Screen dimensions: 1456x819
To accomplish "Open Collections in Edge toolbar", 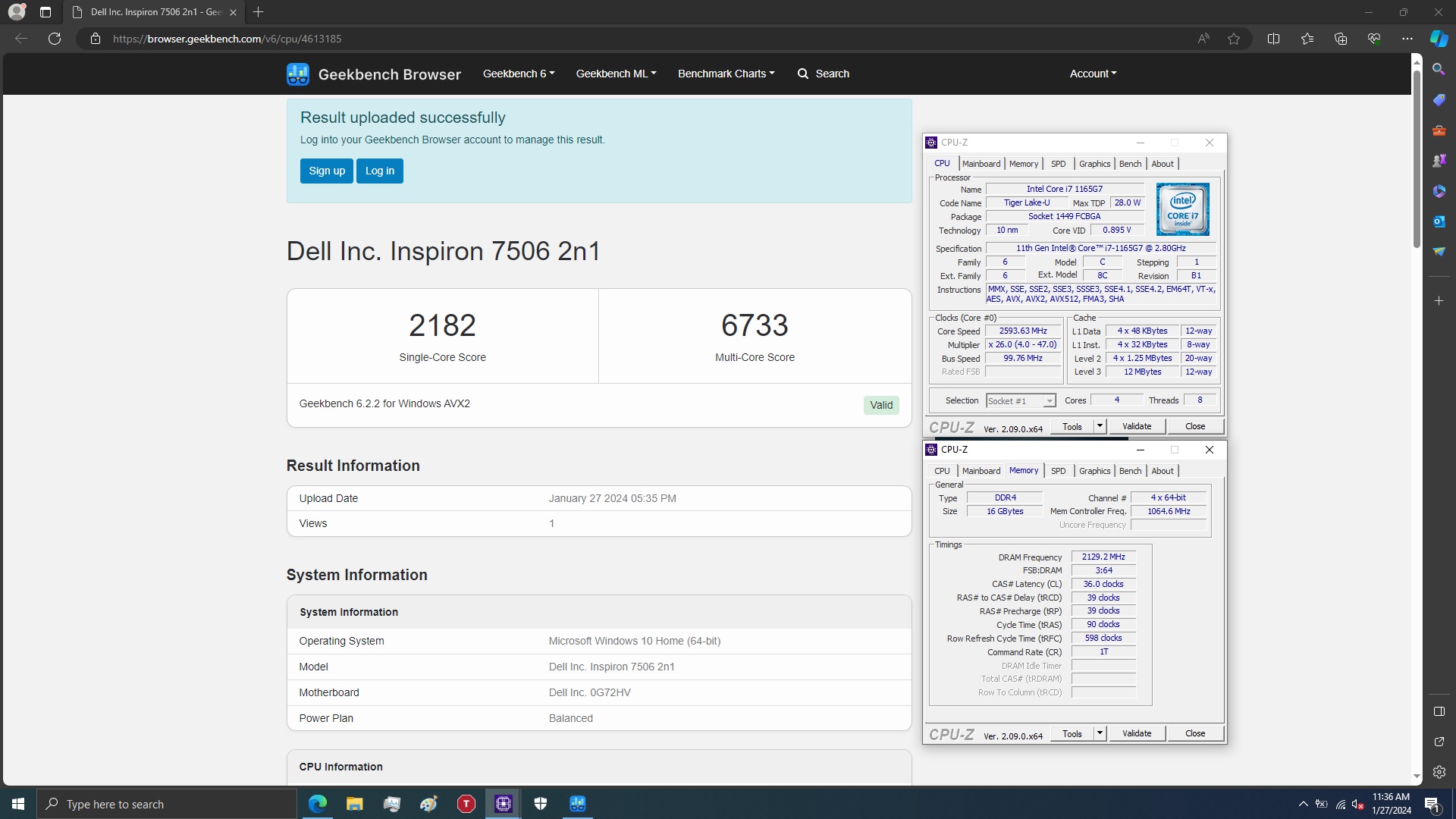I will (1340, 39).
